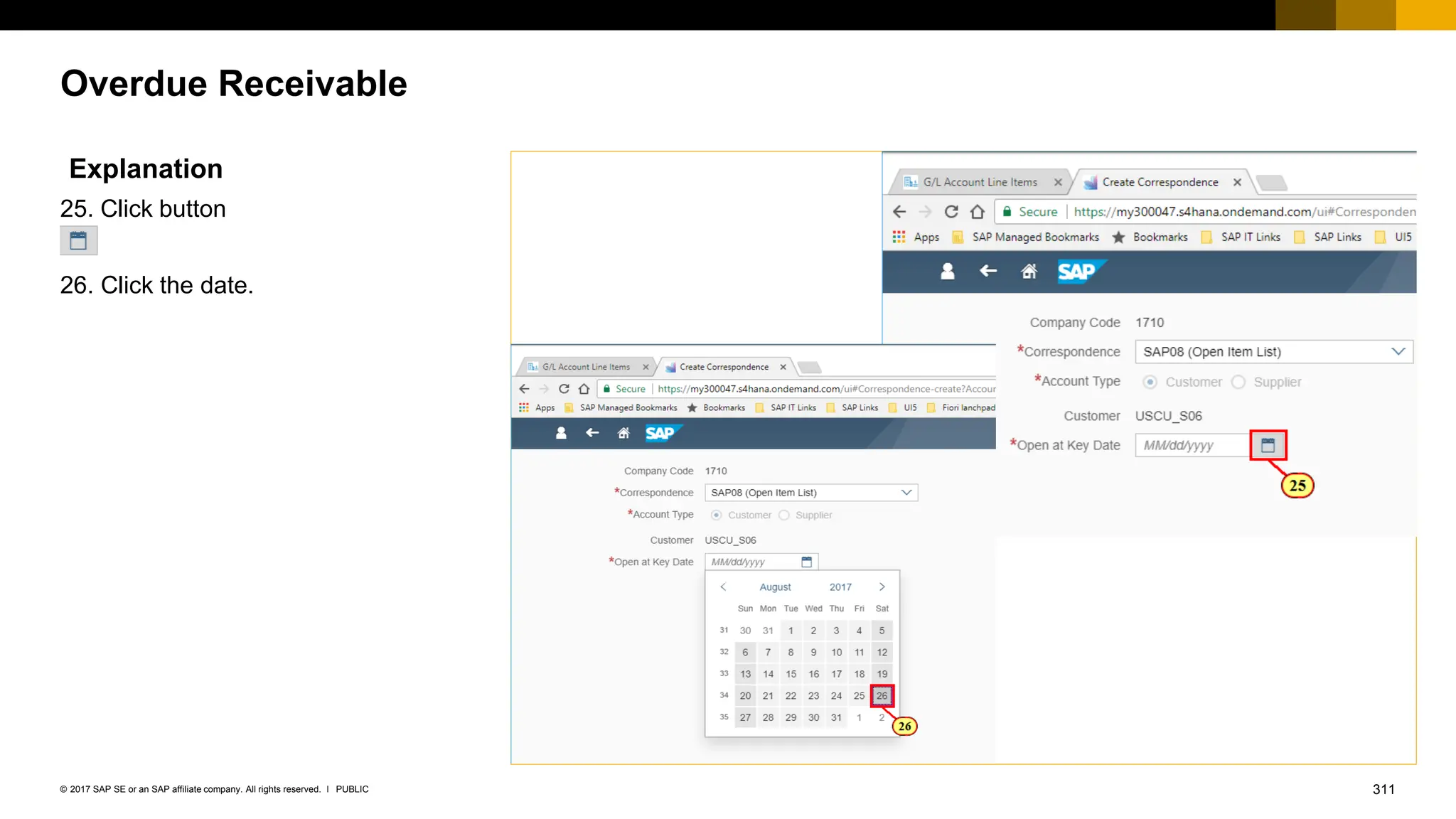Switch to G/L Account Line Items tab, upper browser
1456x819 pixels.
click(x=980, y=182)
